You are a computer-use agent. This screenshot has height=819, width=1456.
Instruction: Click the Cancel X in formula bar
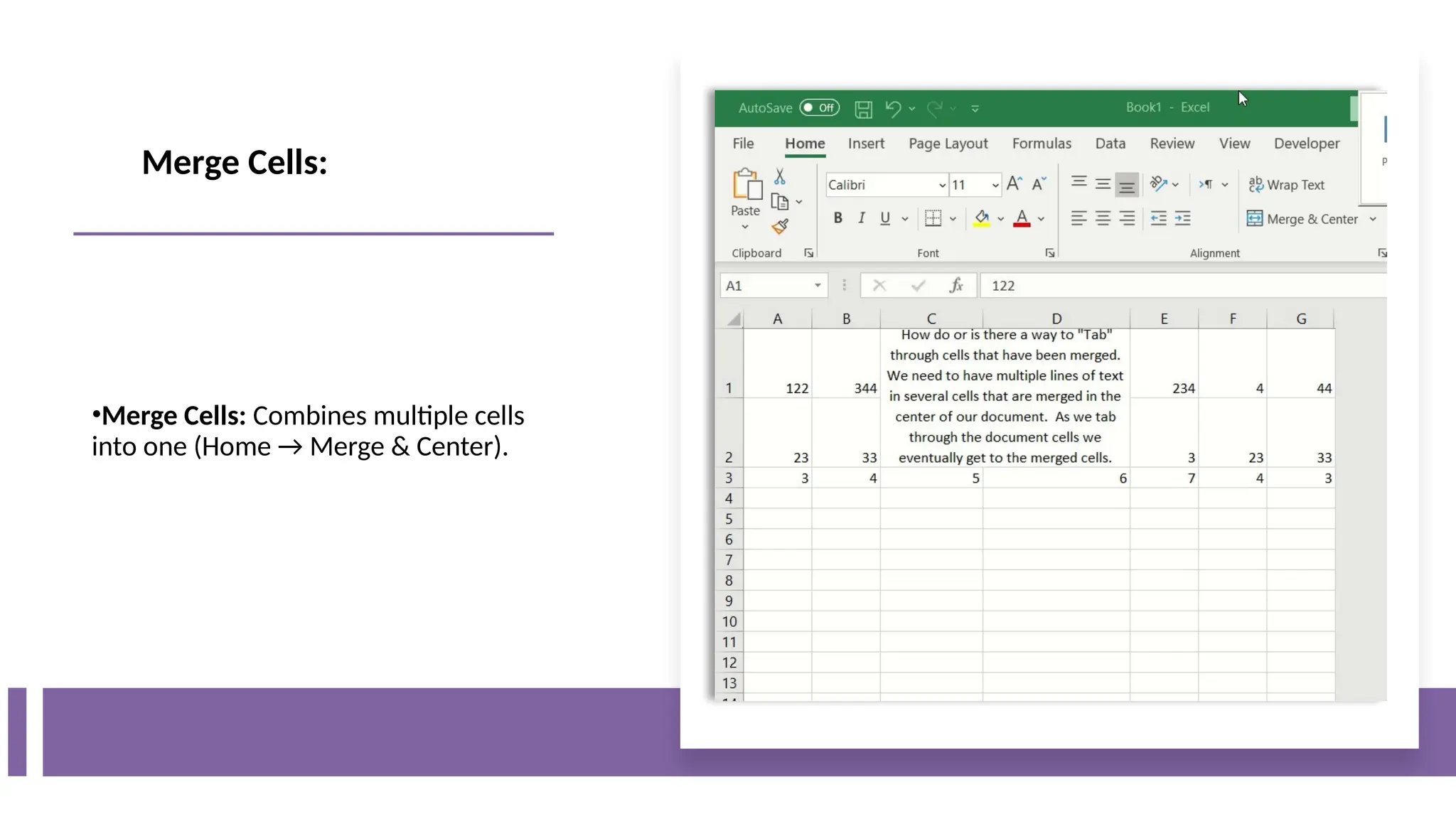(x=879, y=286)
